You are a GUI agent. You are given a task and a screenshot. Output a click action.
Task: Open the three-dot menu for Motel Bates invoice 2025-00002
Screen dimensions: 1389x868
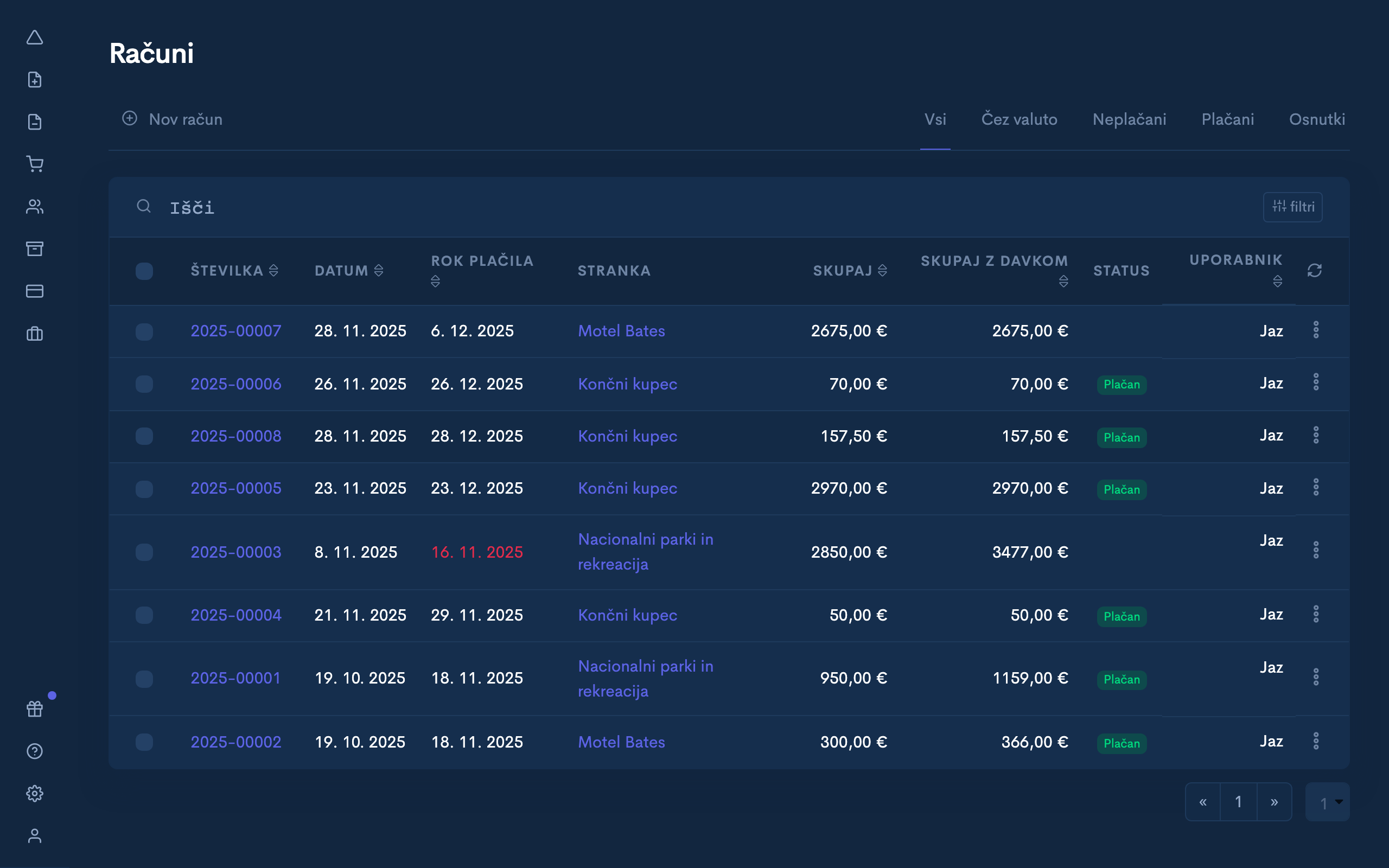click(1317, 741)
